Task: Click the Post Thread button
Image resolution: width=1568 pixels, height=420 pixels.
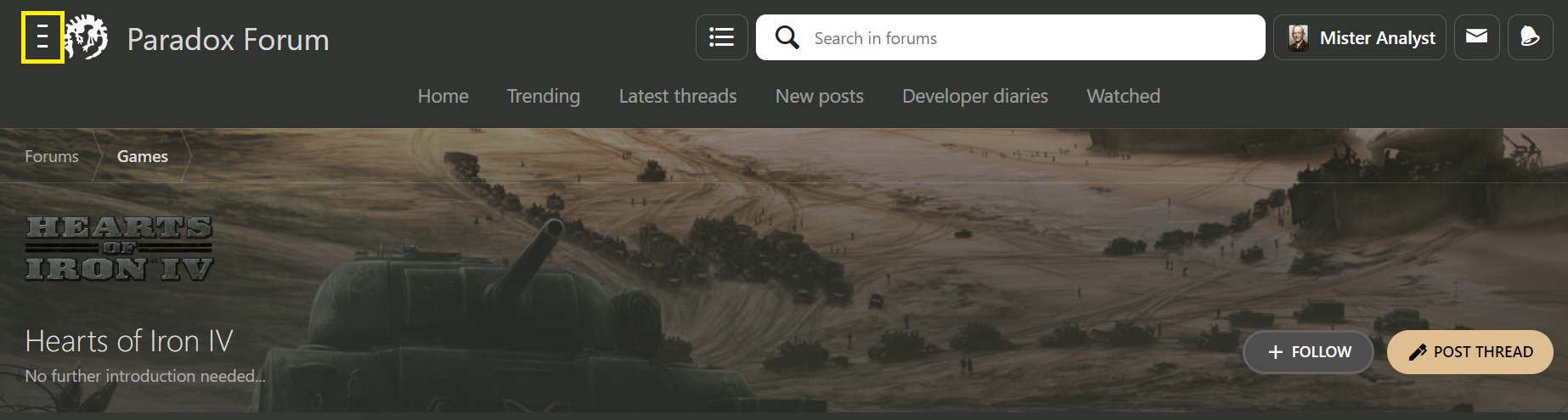Action: 1470,352
